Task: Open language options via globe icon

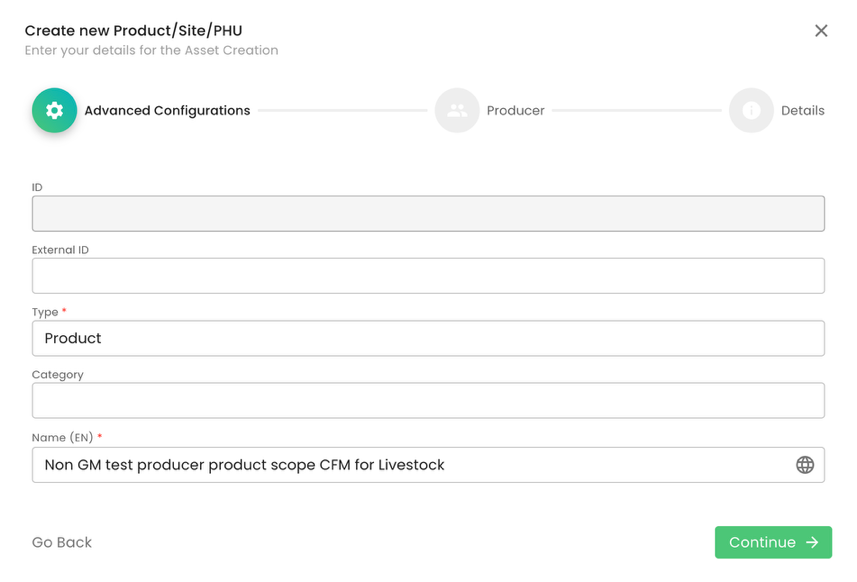Action: 805,465
